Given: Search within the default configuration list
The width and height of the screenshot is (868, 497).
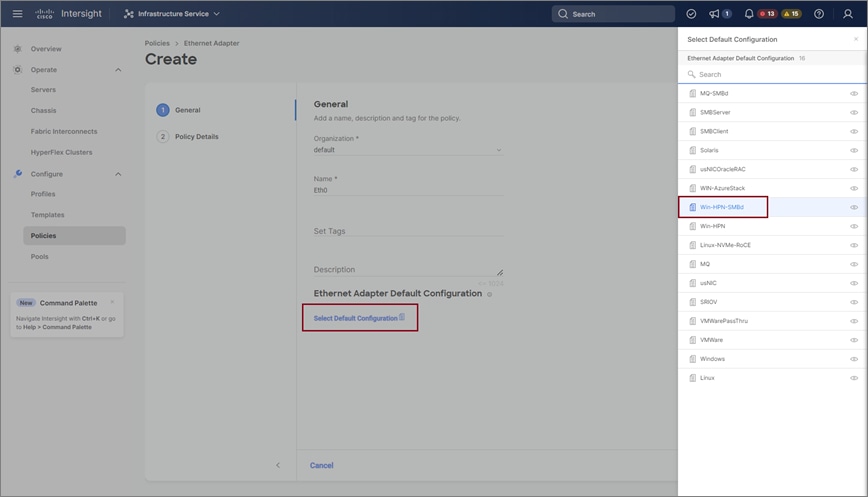Looking at the screenshot, I should [772, 74].
